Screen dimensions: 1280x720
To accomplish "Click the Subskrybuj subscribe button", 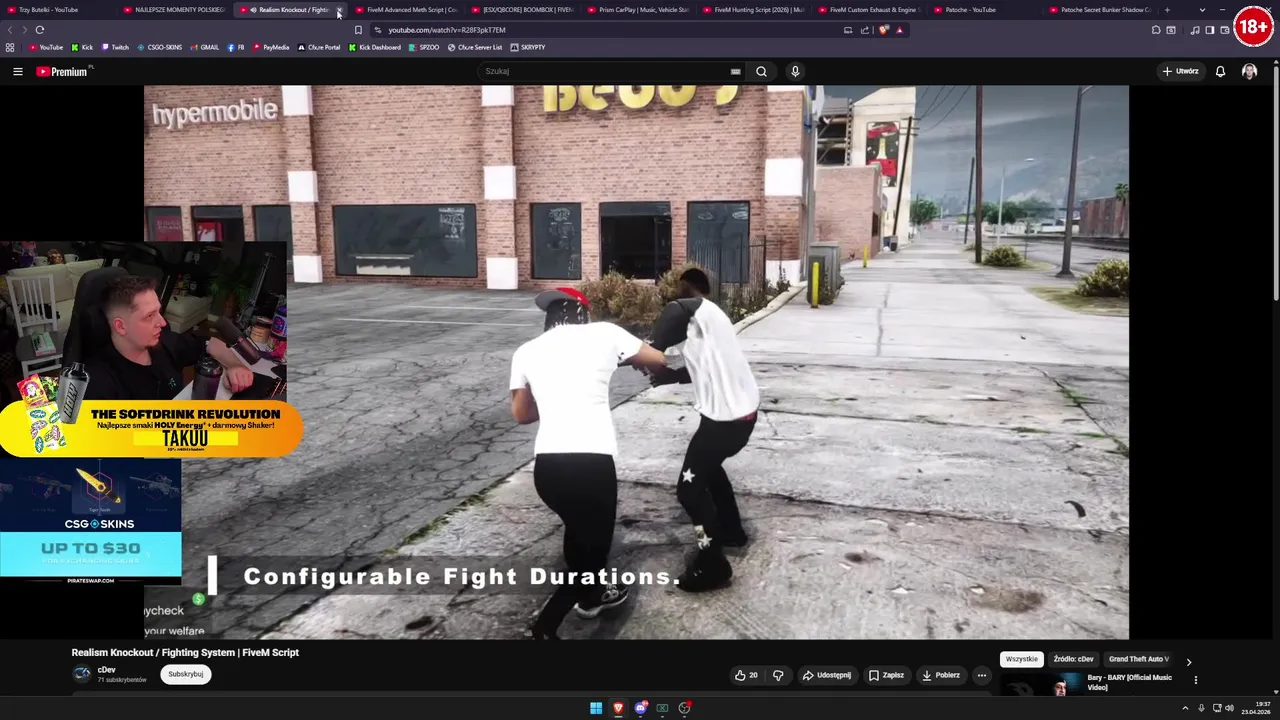I will [185, 674].
